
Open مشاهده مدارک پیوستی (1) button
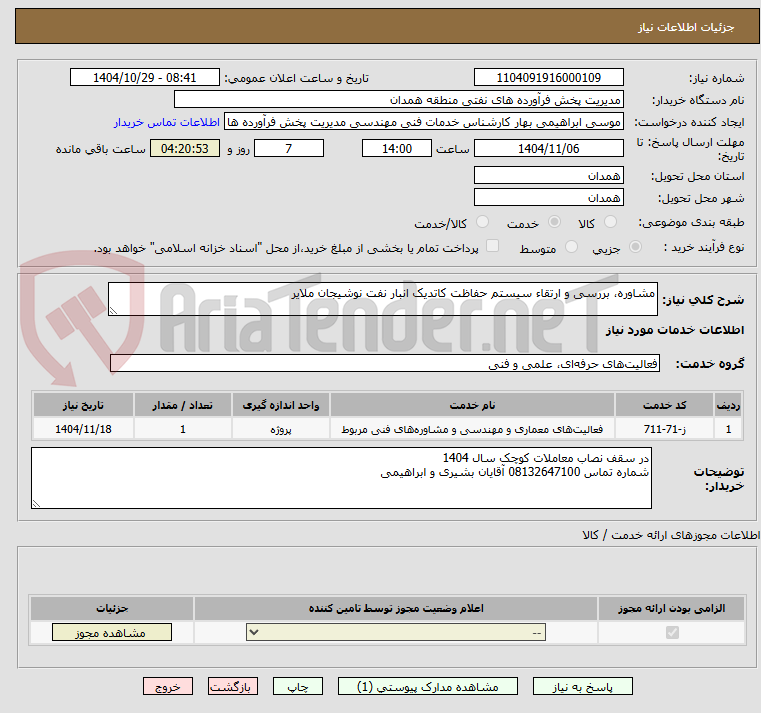pos(428,686)
